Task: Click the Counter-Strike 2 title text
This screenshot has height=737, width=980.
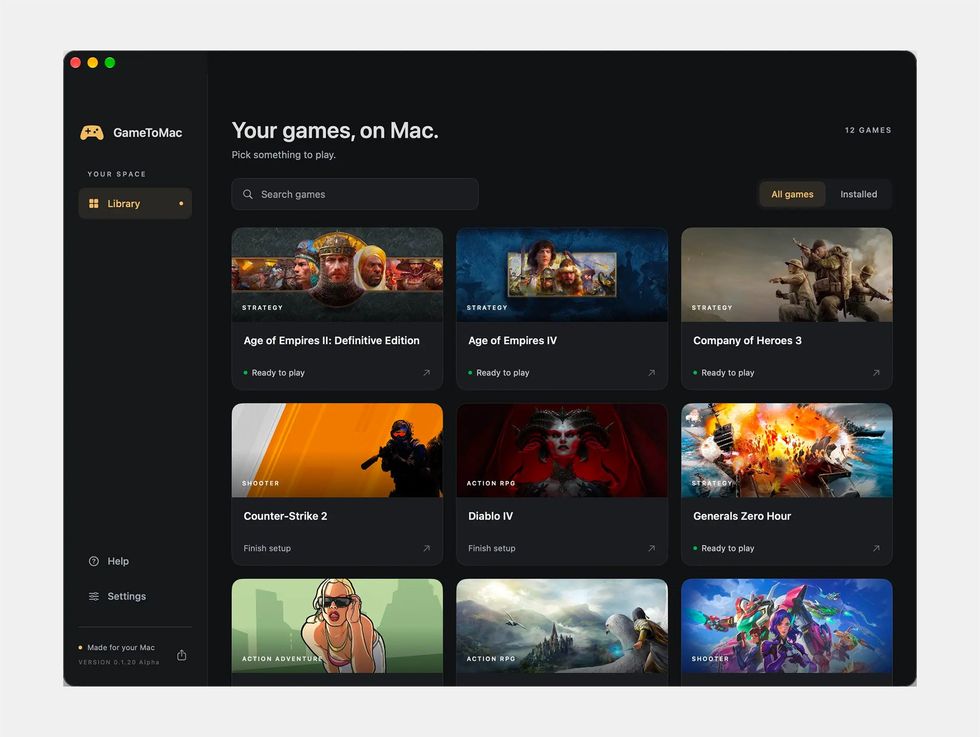Action: tap(286, 516)
